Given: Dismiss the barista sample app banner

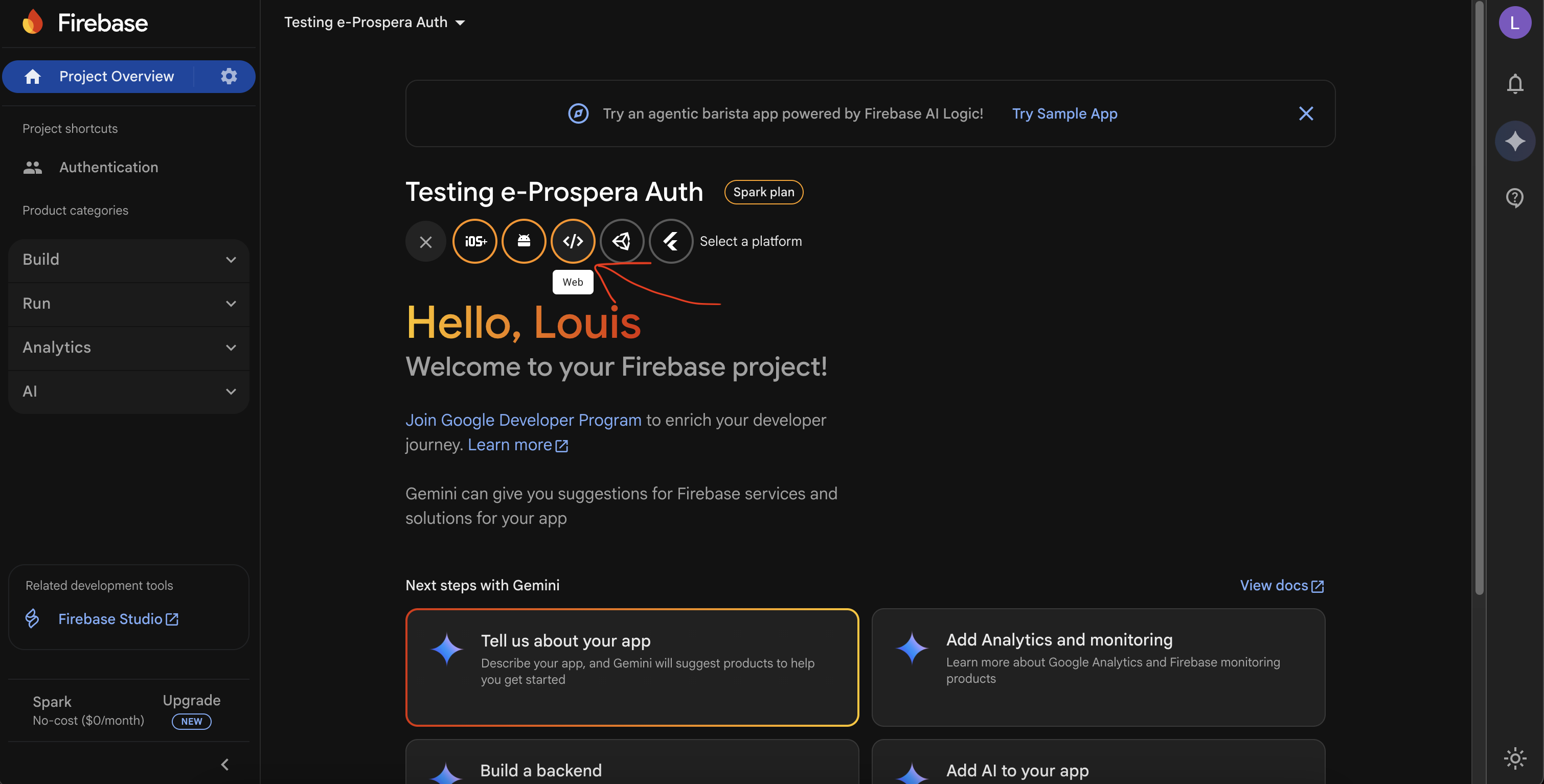Looking at the screenshot, I should [1305, 113].
